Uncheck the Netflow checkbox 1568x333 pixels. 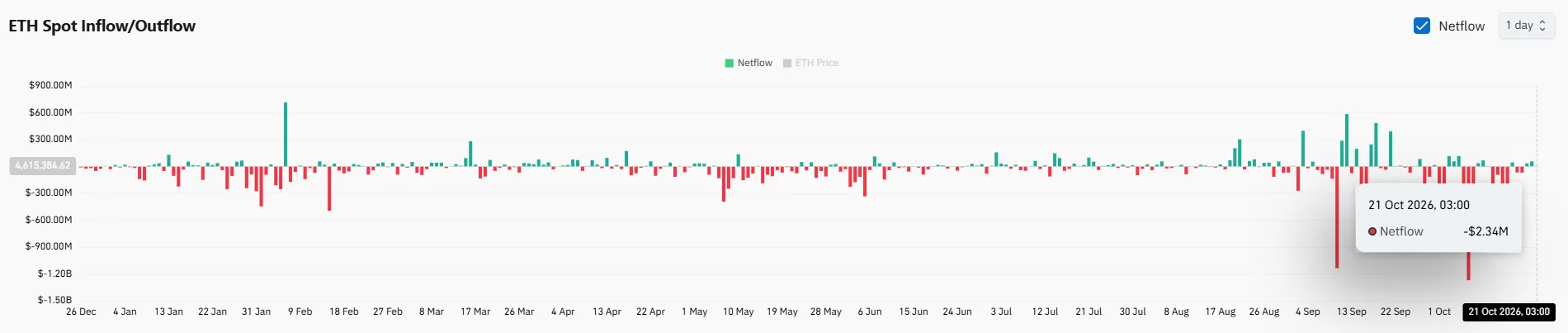tap(1422, 26)
